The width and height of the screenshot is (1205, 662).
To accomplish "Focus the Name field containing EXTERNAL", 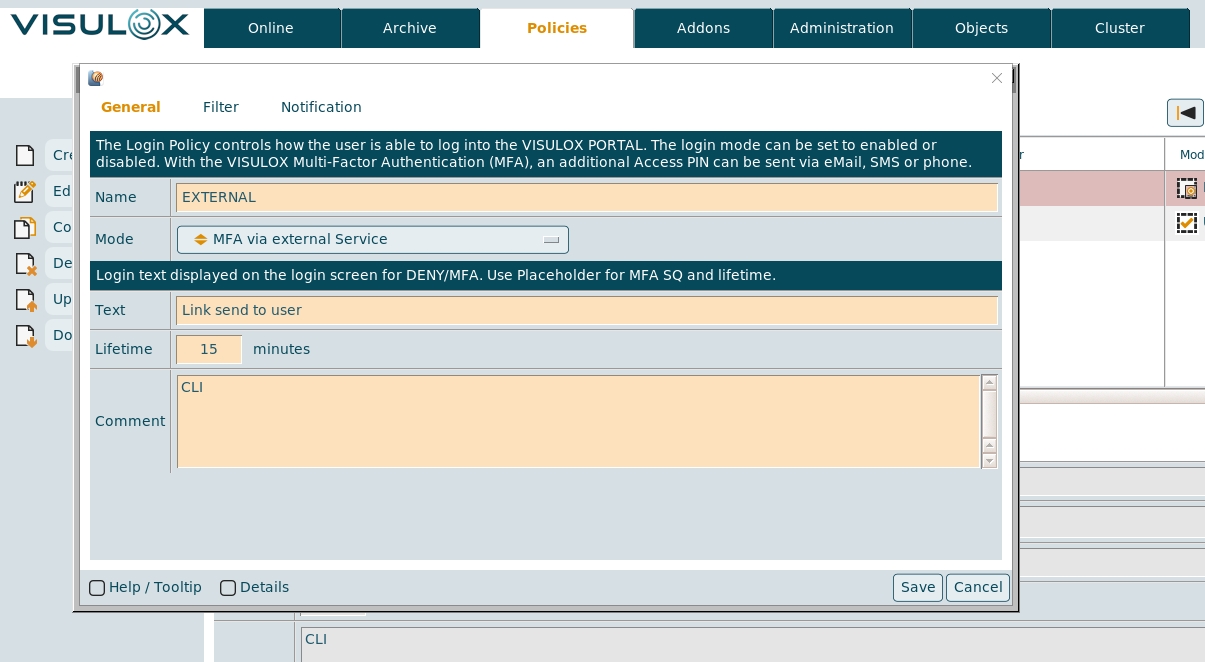I will tap(586, 197).
